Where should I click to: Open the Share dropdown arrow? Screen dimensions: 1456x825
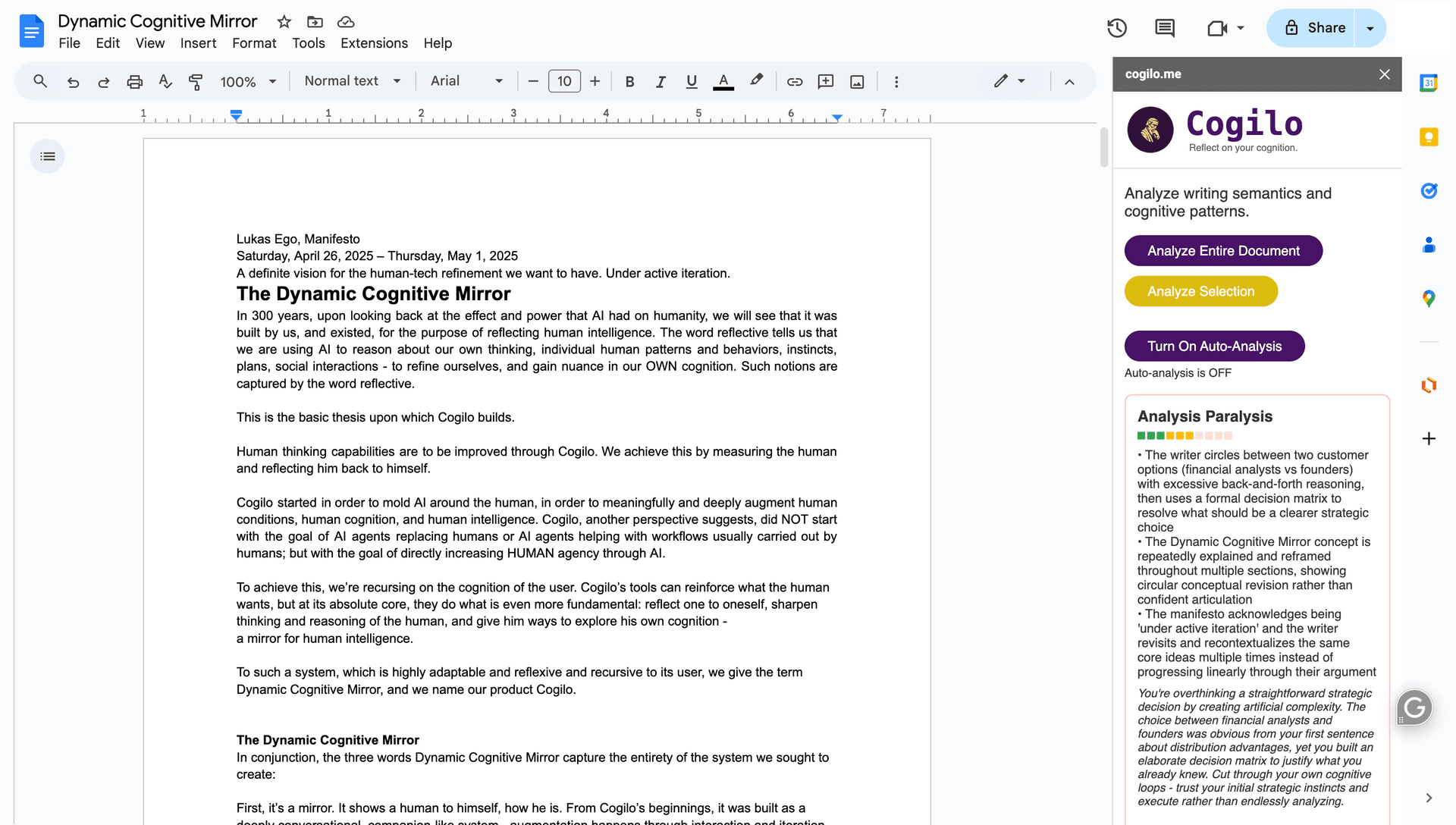[x=1370, y=28]
